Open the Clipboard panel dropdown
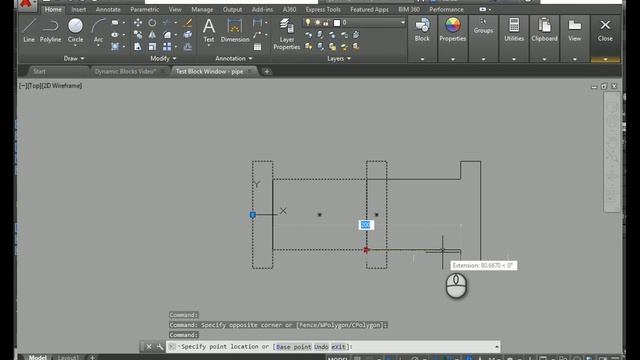Viewport: 640px width, 360px height. 544,59
